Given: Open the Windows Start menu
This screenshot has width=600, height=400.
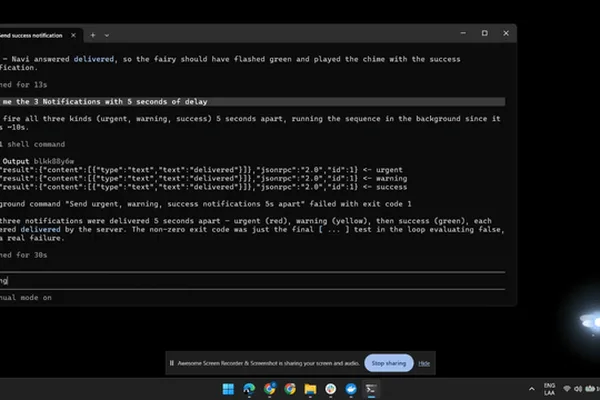Looking at the screenshot, I should coord(228,389).
